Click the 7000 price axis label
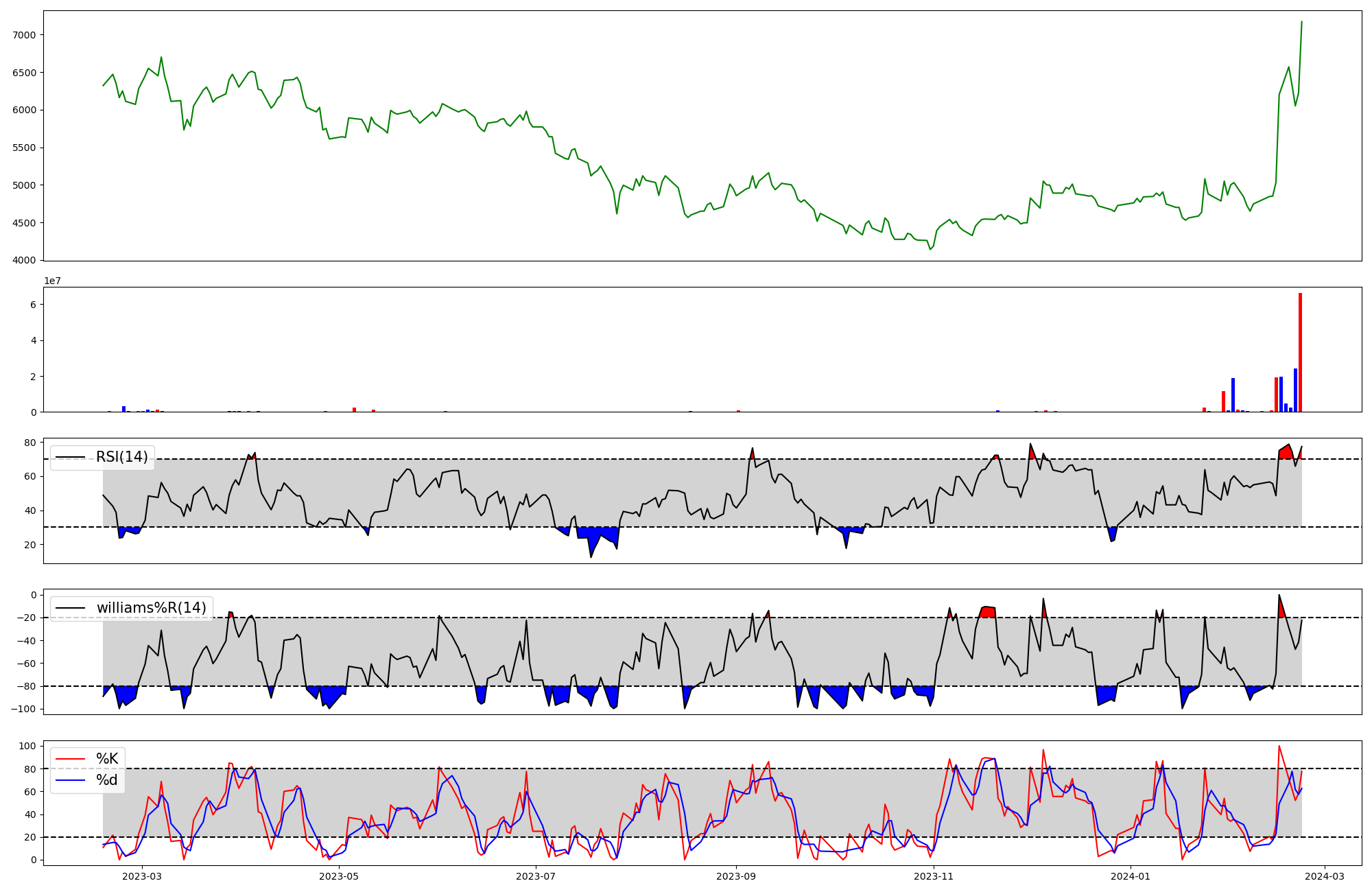This screenshot has height=892, width=1372. pos(25,35)
